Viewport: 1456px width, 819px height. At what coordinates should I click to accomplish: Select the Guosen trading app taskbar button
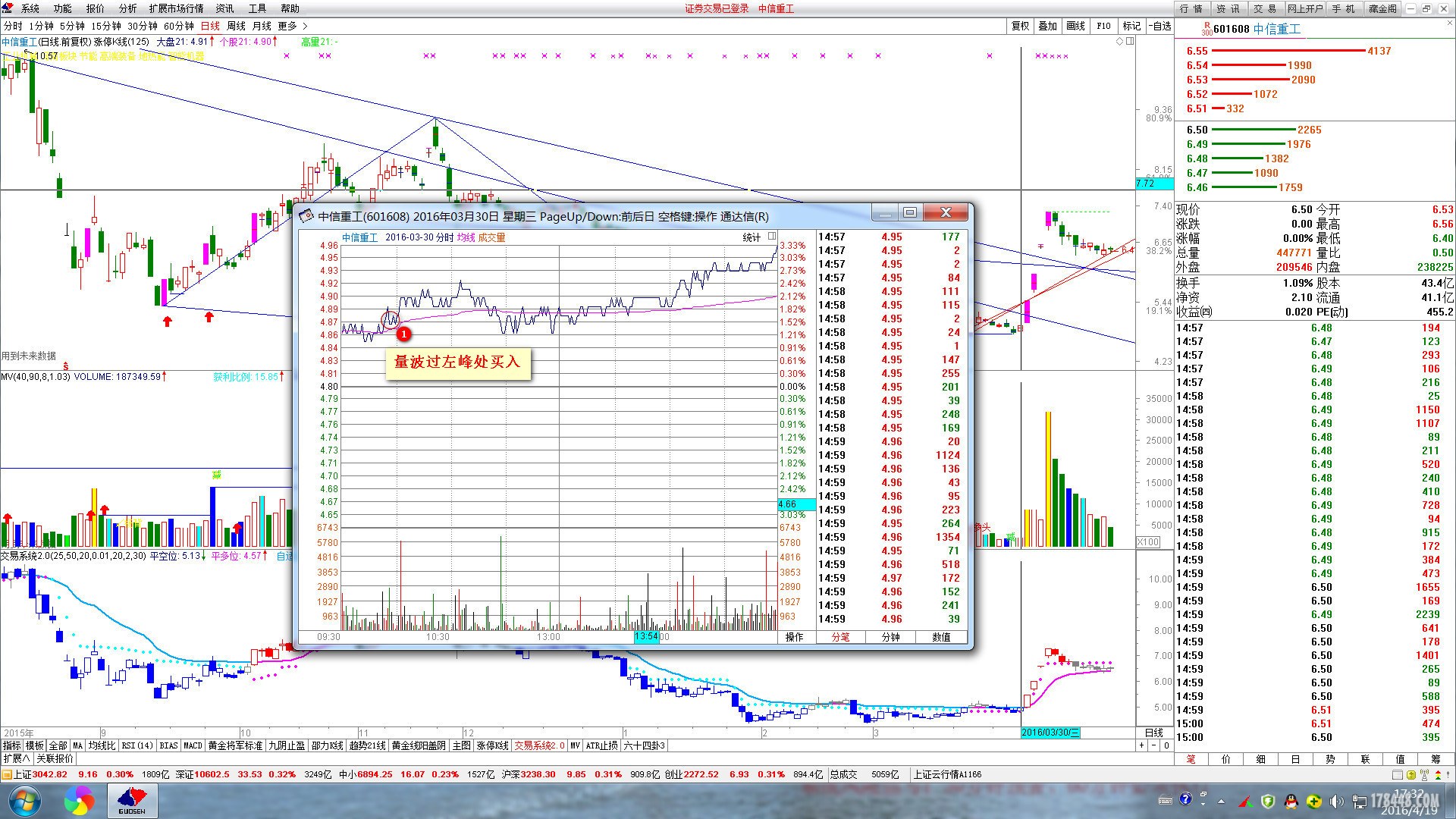(132, 801)
